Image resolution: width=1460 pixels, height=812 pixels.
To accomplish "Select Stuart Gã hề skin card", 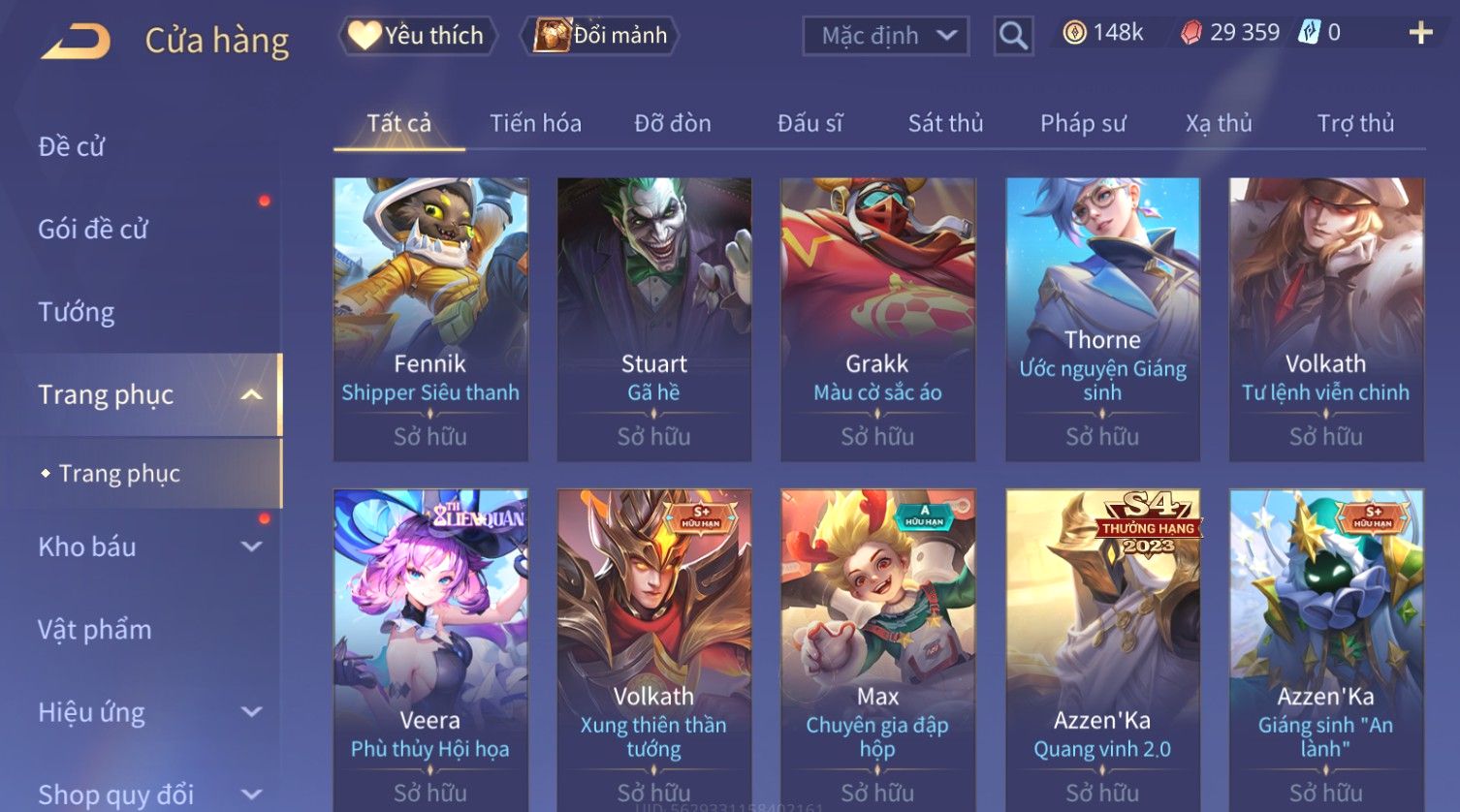I will click(x=654, y=319).
